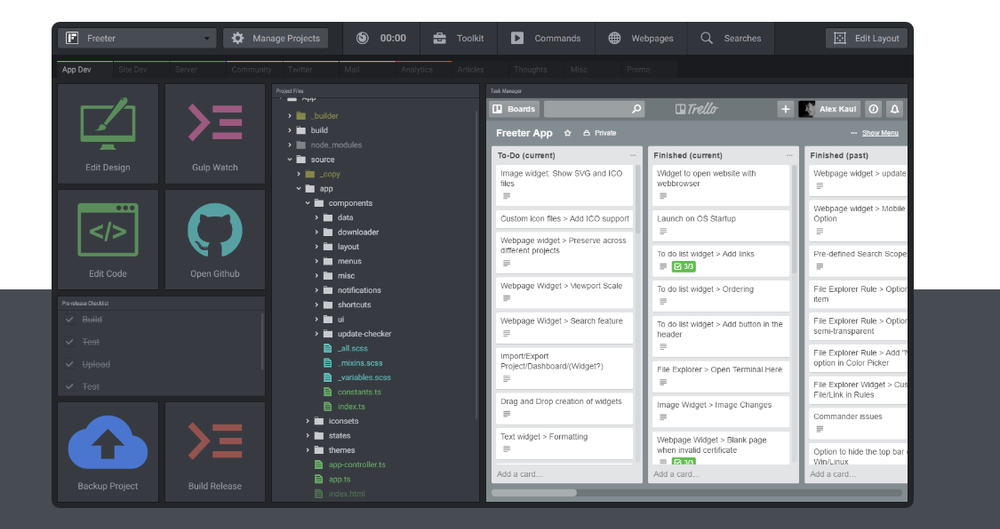Open card 'Launch on OS Startup'
This screenshot has width=1000, height=529.
coord(721,225)
